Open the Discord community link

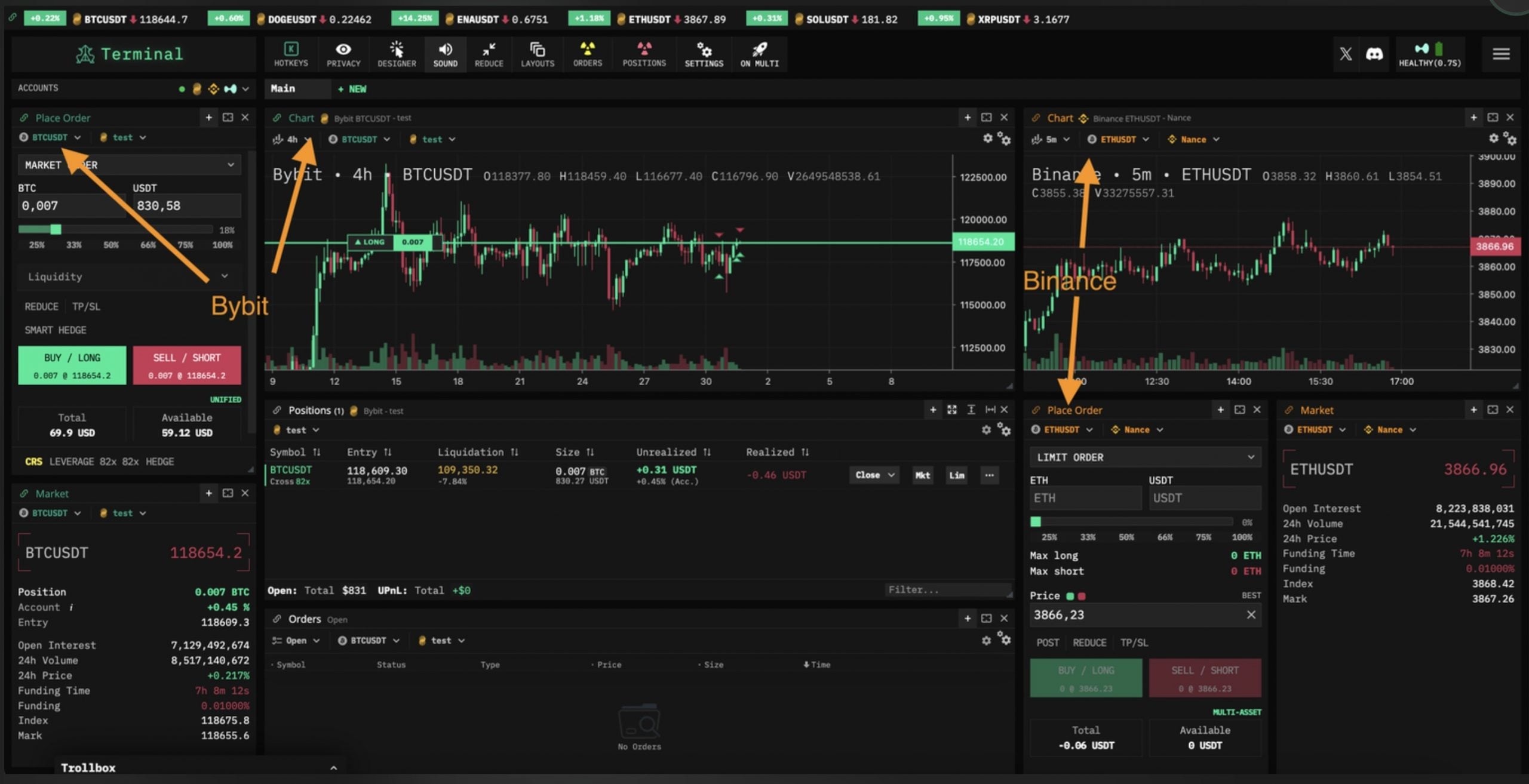click(1375, 54)
